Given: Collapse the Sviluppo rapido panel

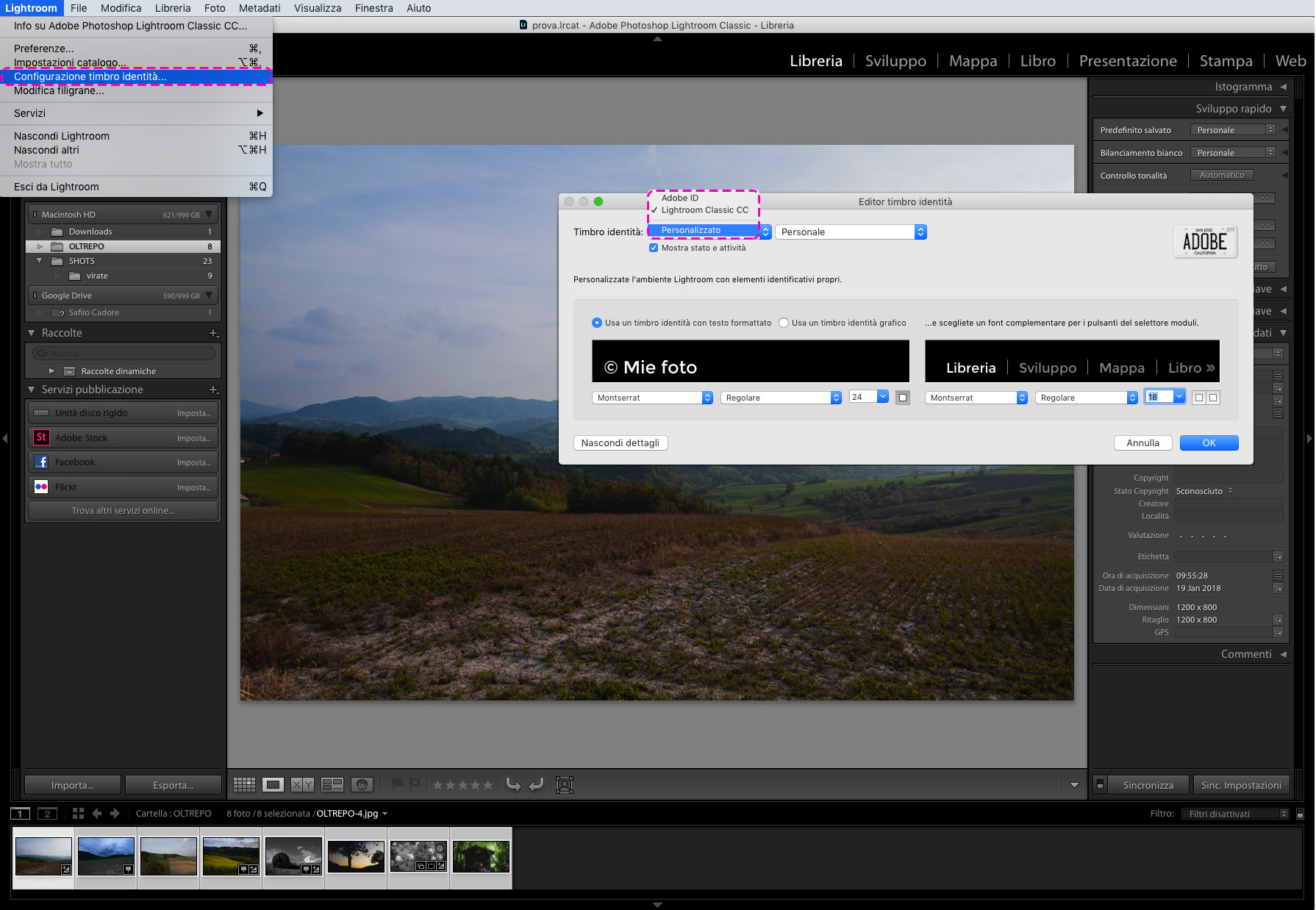Looking at the screenshot, I should (x=1283, y=109).
